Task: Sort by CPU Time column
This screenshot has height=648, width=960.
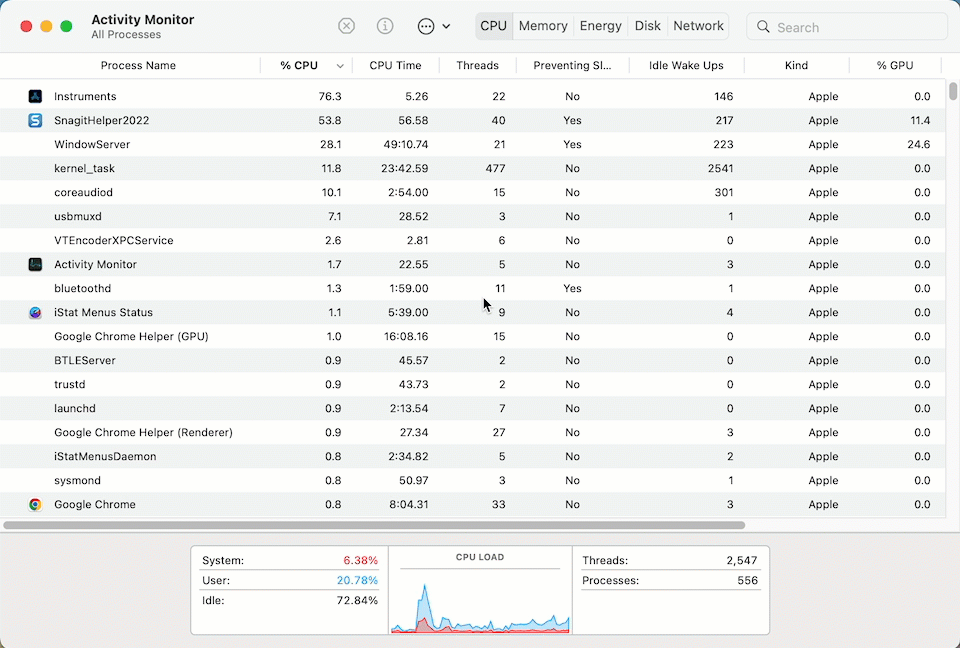Action: click(x=396, y=66)
